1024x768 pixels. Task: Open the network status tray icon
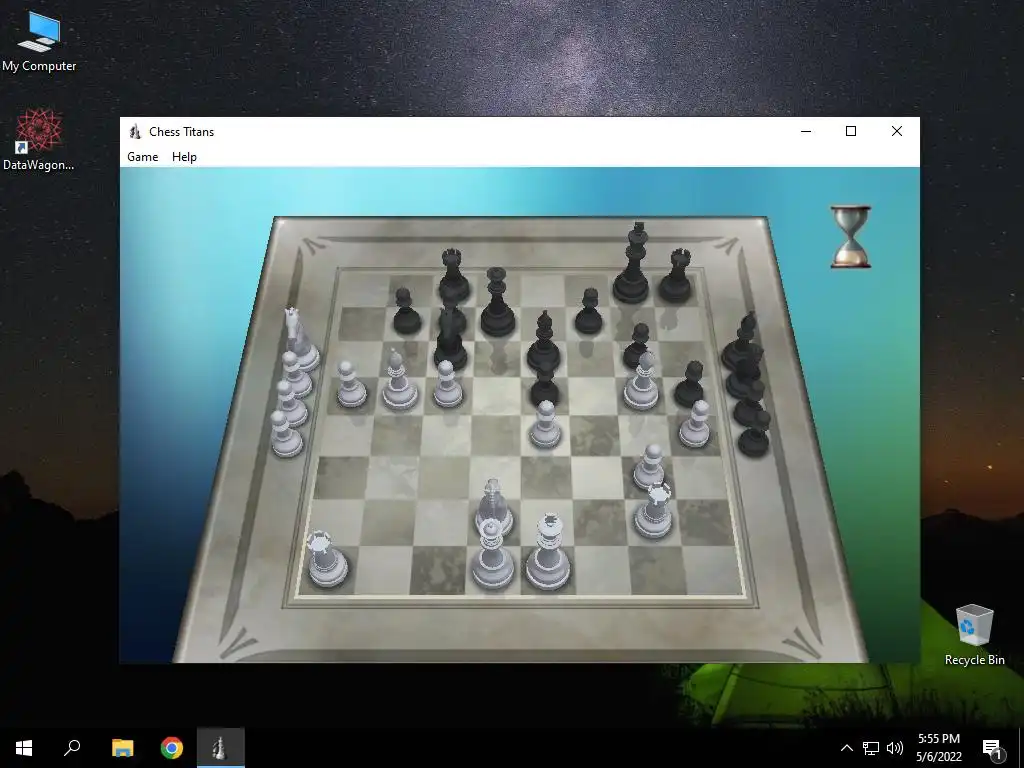coord(871,748)
